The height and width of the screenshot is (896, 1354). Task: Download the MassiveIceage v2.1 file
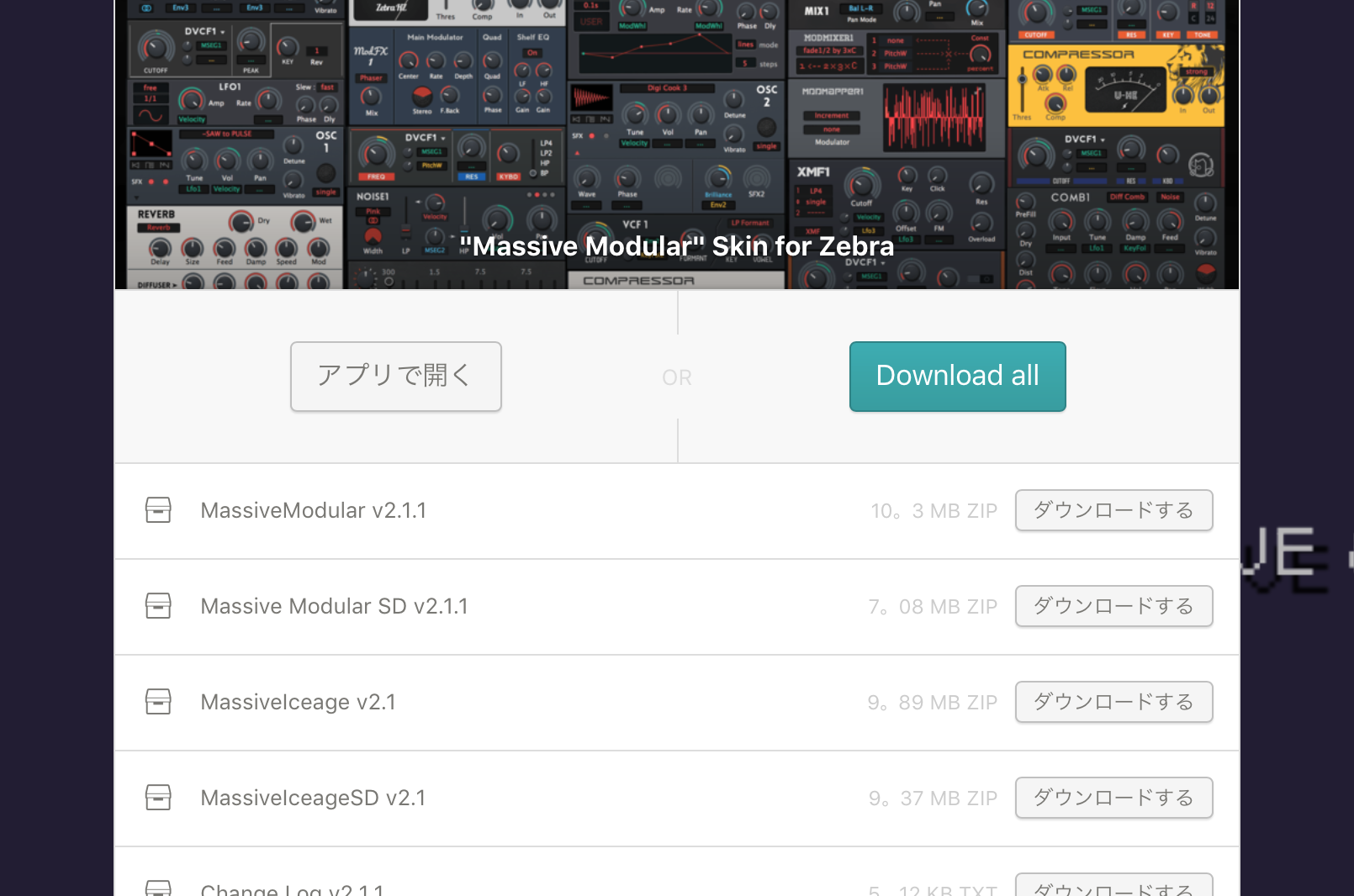(1113, 702)
